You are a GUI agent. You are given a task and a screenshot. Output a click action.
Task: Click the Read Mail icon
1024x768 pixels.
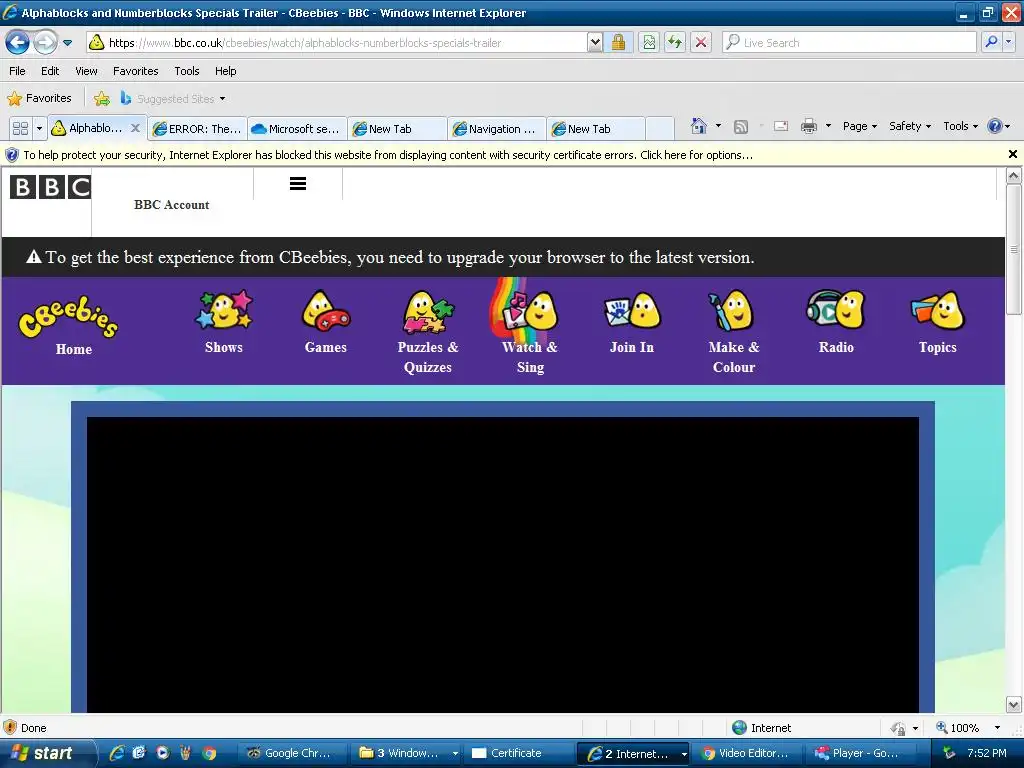pos(781,126)
